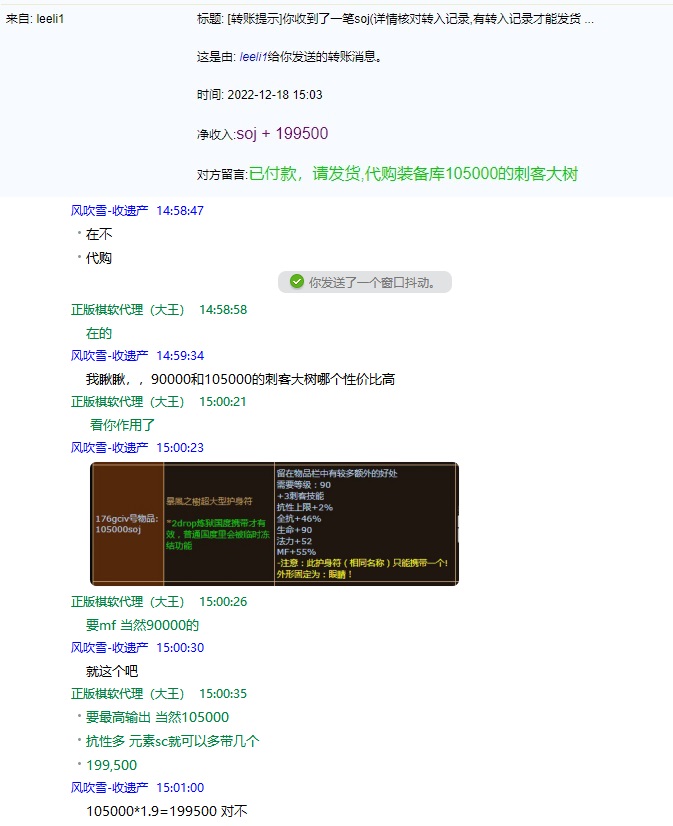Click the window shake notification bubble
Viewport: 673px width, 826px height.
[x=364, y=282]
